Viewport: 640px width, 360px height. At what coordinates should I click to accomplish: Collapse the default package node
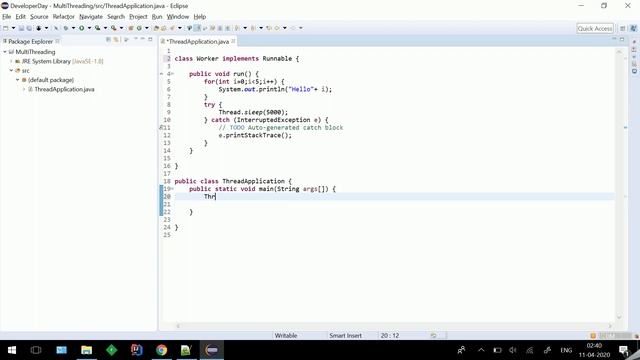(x=18, y=80)
